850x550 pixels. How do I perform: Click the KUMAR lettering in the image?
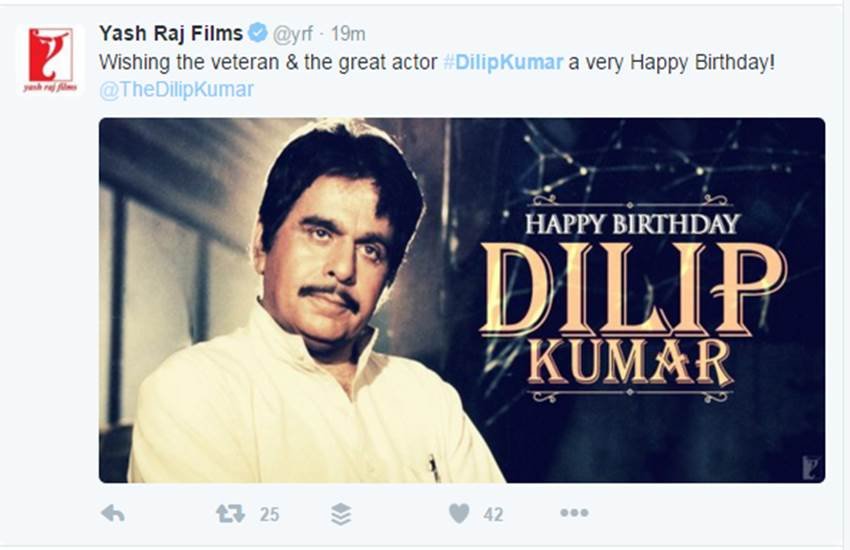(x=630, y=362)
